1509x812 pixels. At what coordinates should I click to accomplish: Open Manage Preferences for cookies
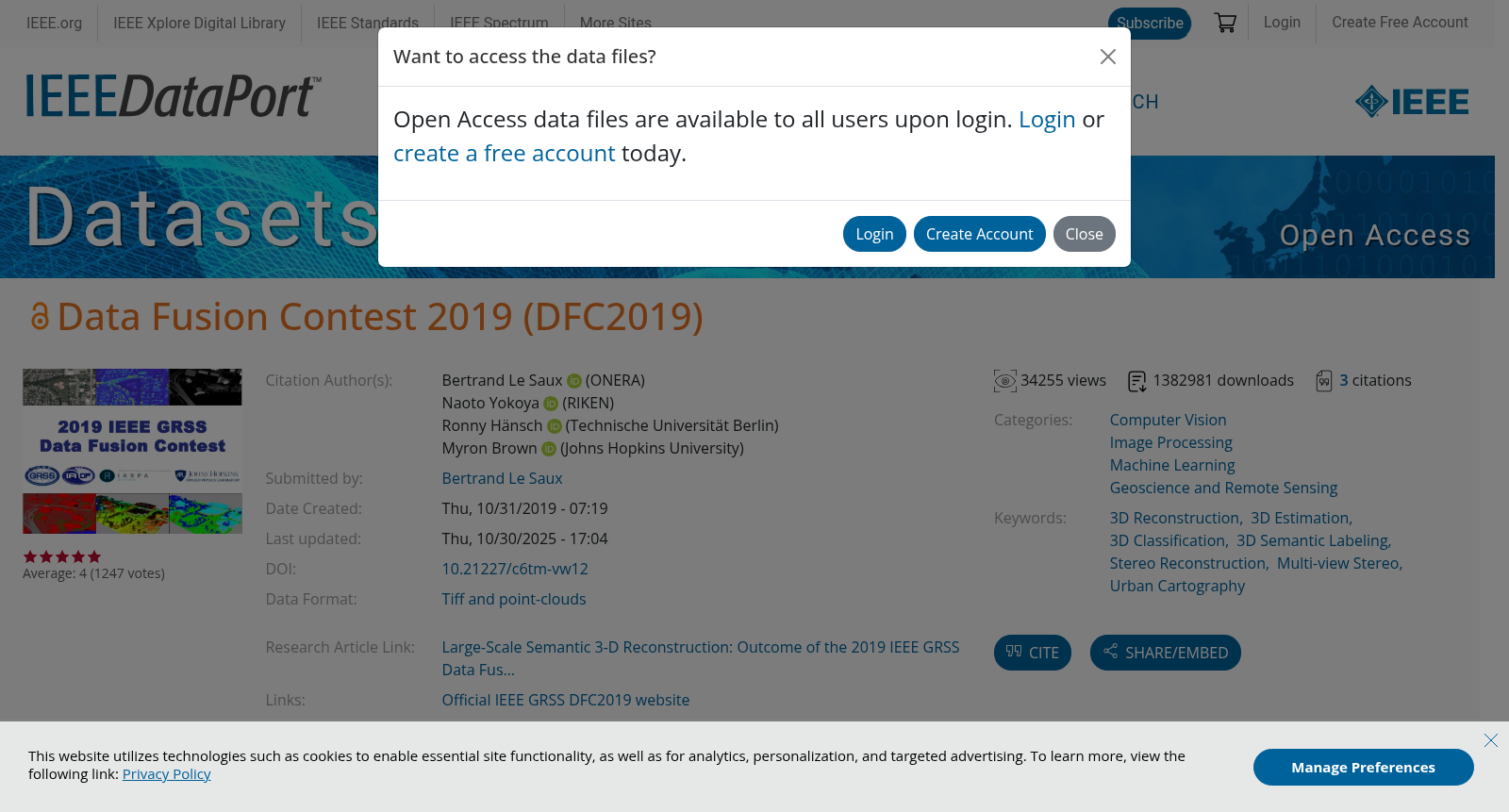[1363, 768]
